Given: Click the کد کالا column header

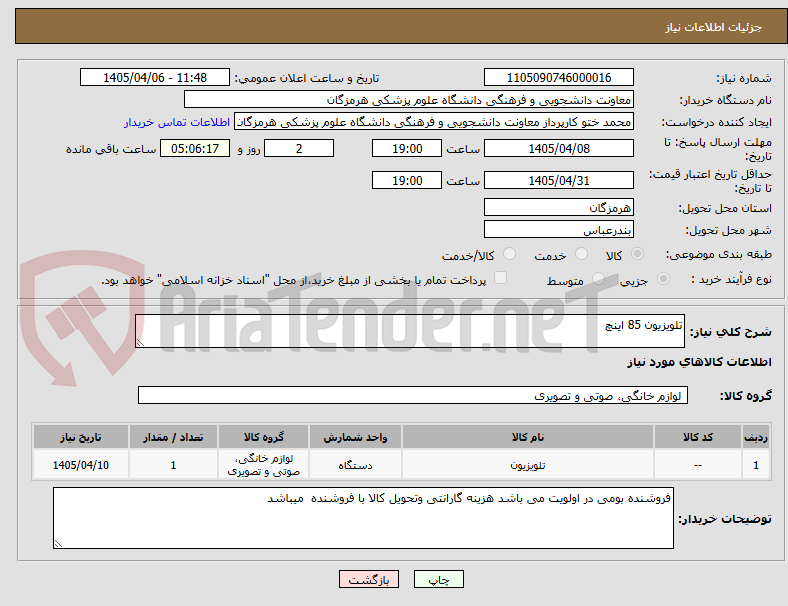Looking at the screenshot, I should point(698,437).
